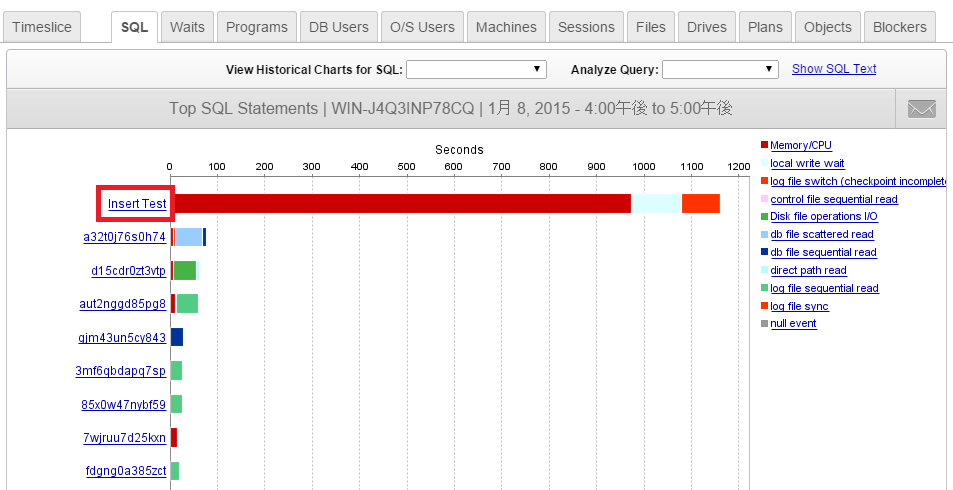The width and height of the screenshot is (953, 490).
Task: Open SQL fdgng0a385zct
Action: (126, 471)
